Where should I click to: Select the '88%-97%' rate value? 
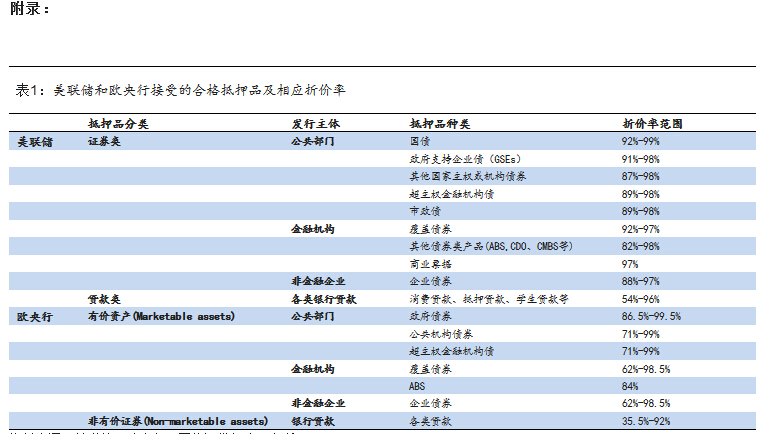[641, 281]
